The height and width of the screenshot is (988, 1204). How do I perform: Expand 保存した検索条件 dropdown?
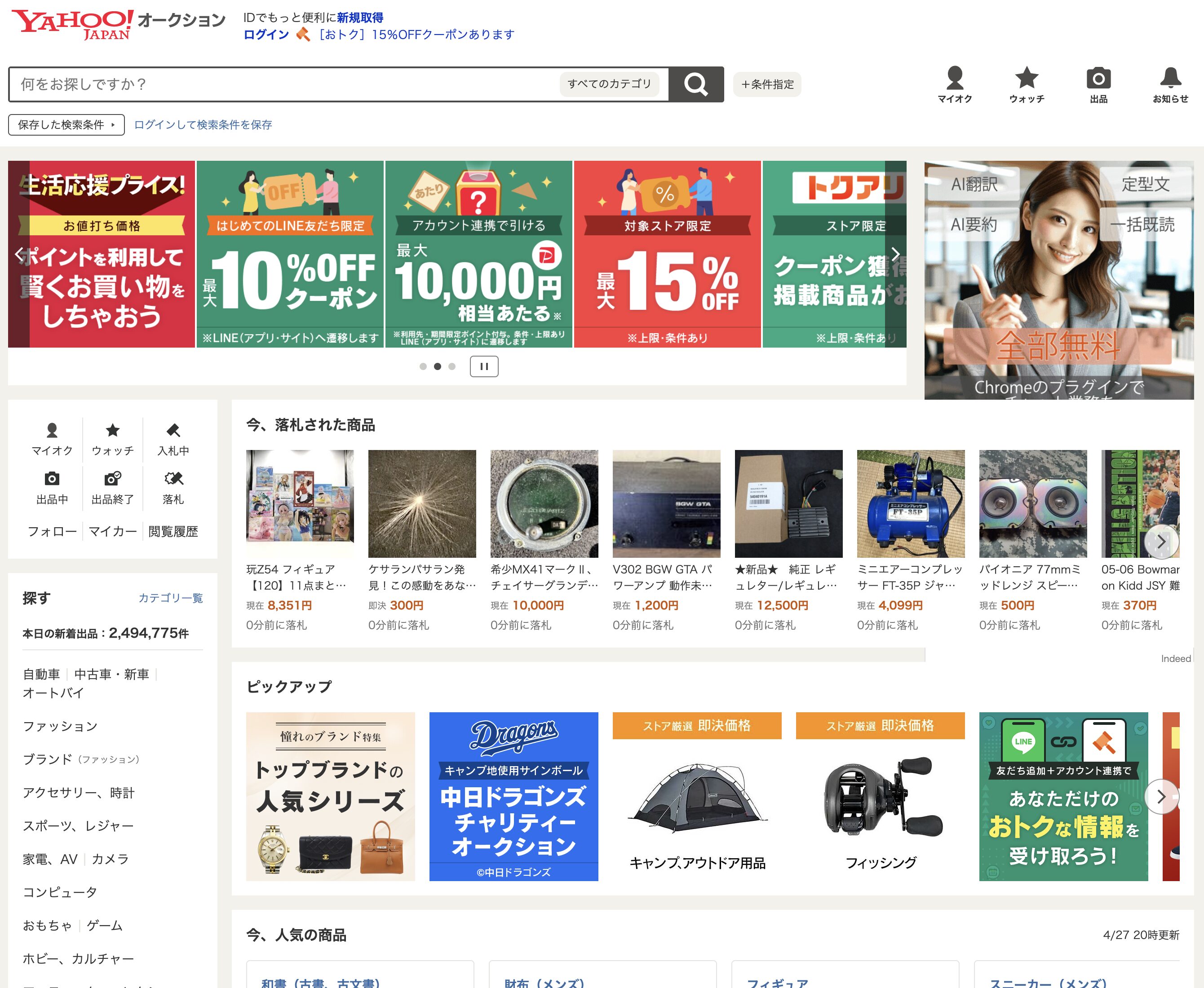pyautogui.click(x=66, y=125)
